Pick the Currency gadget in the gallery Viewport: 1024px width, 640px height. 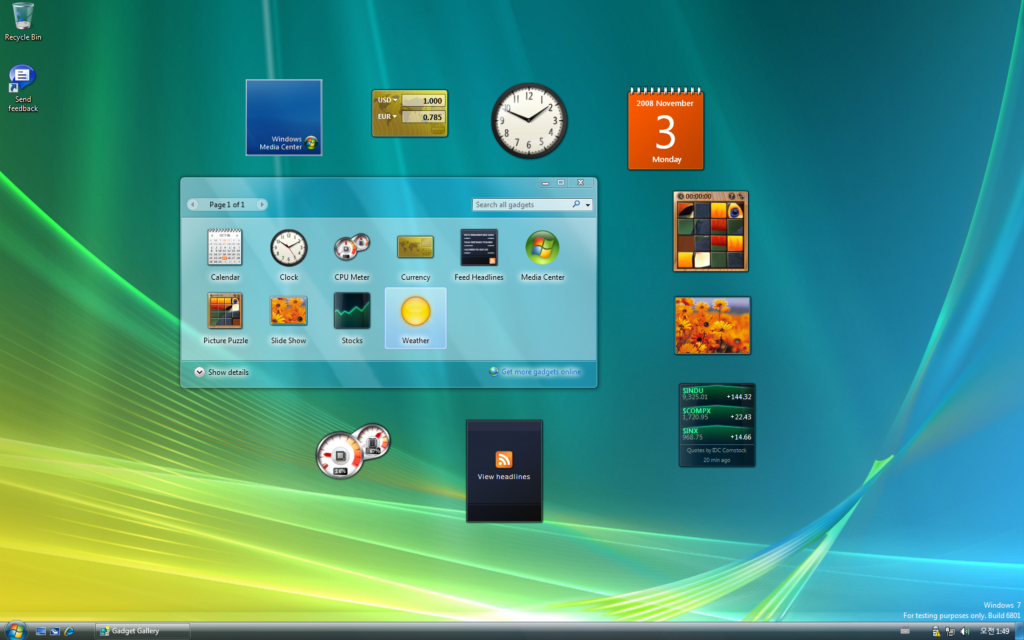coord(415,255)
